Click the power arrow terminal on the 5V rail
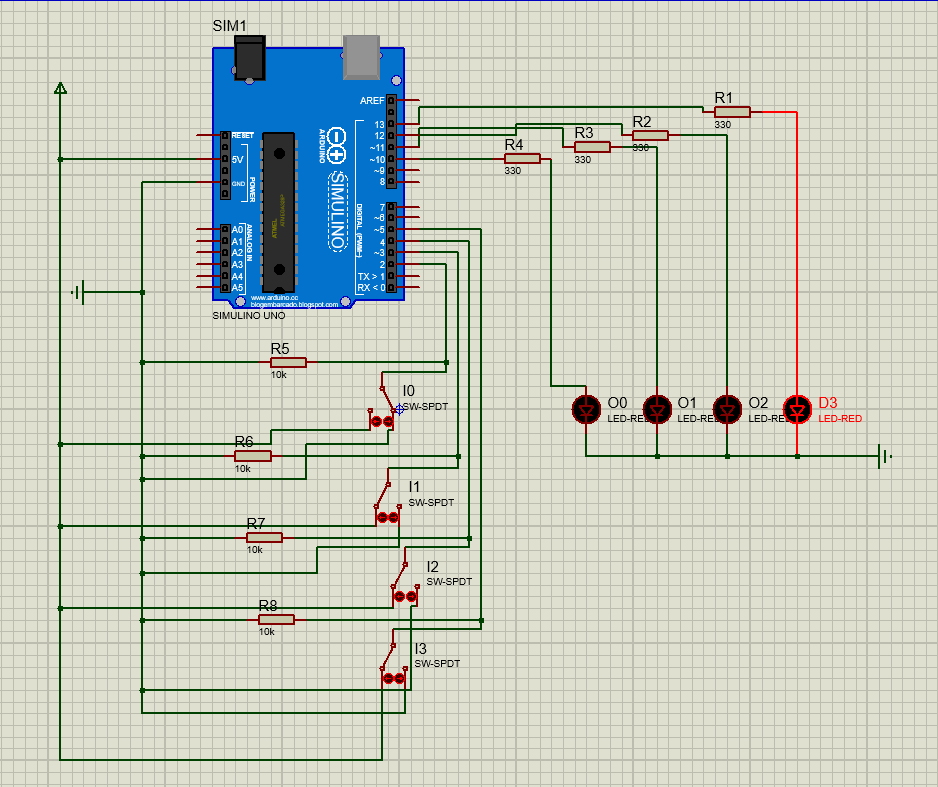The width and height of the screenshot is (938, 787). (x=60, y=89)
